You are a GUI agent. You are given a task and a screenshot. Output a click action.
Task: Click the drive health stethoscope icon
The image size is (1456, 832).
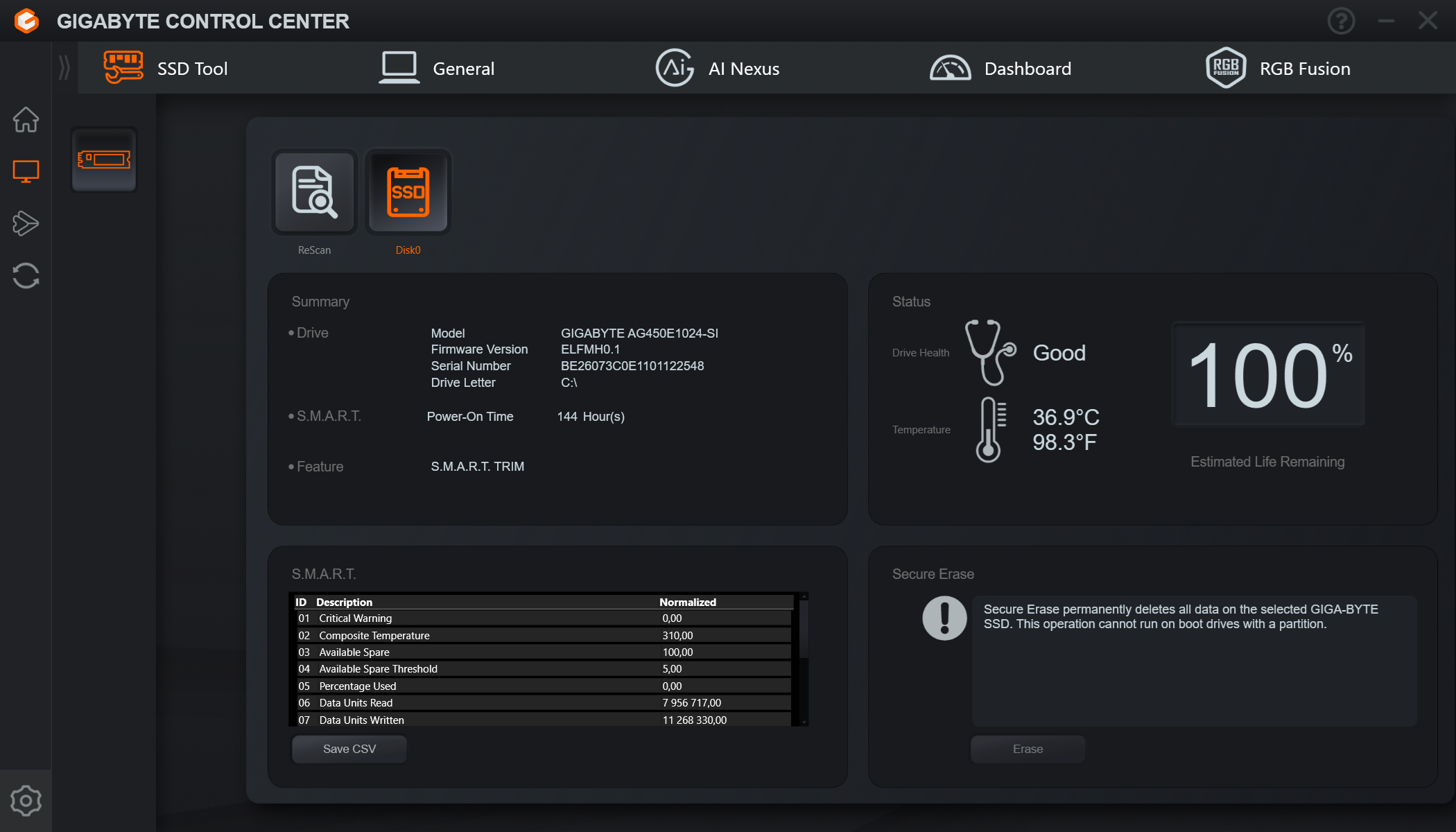click(989, 353)
